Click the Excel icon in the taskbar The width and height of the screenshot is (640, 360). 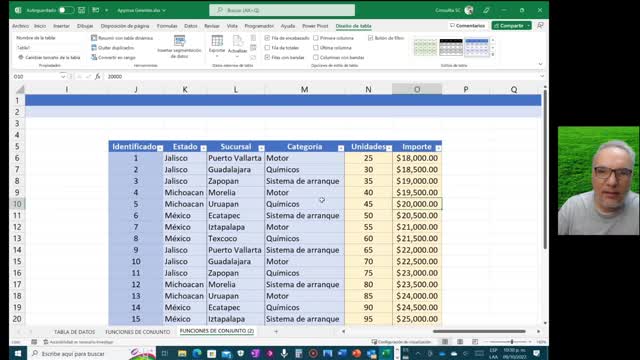386,353
